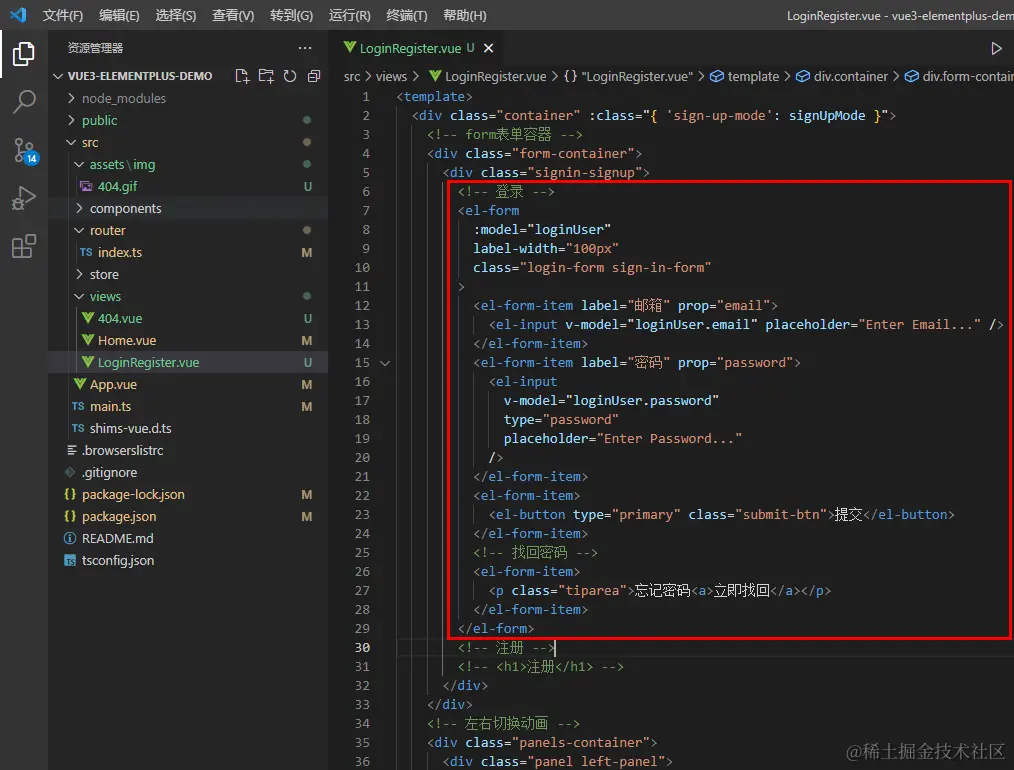Image resolution: width=1014 pixels, height=770 pixels.
Task: Select the LoginRegister.vue editor tab
Action: [x=418, y=48]
